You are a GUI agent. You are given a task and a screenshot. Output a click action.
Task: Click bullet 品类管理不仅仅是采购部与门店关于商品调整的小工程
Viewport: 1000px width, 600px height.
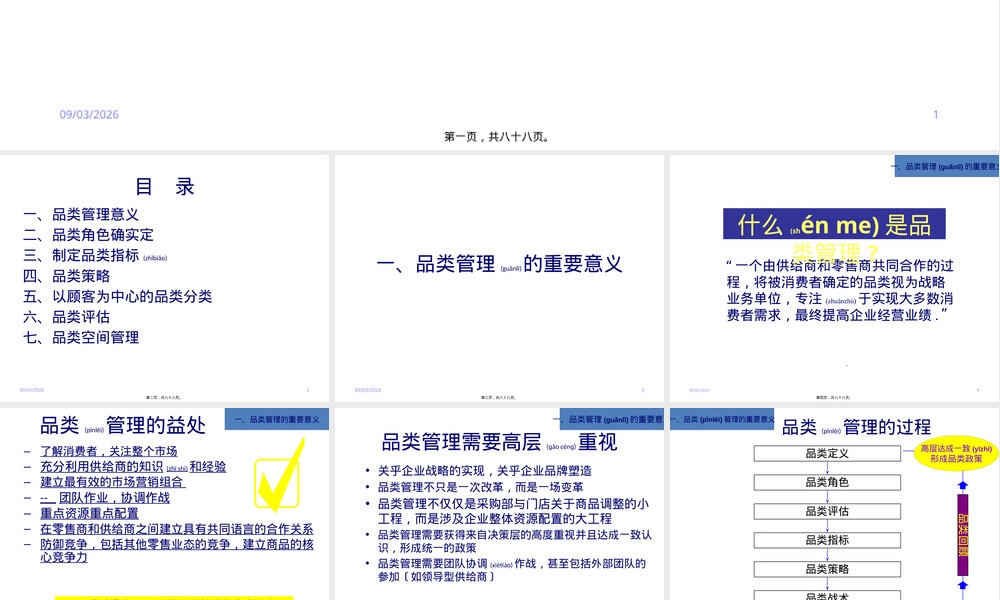coord(513,511)
